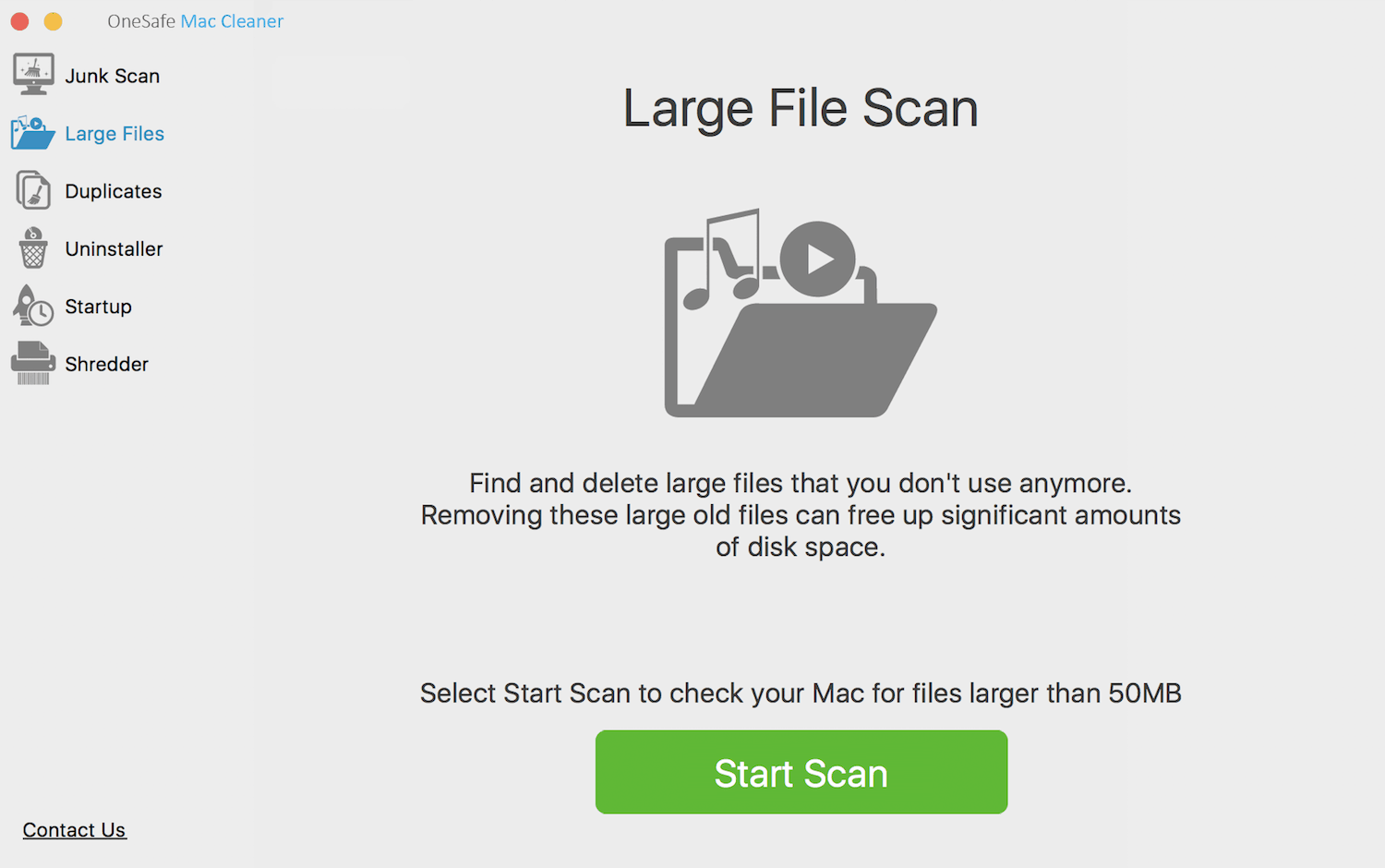Viewport: 1385px width, 868px height.
Task: Click the Large File Scan heading
Action: click(800, 107)
